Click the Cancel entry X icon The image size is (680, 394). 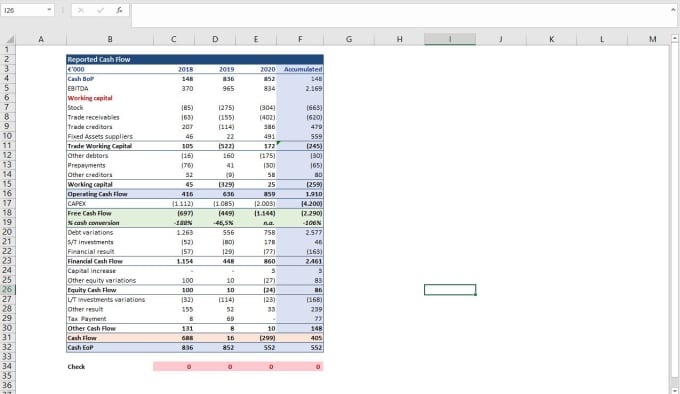coord(81,10)
